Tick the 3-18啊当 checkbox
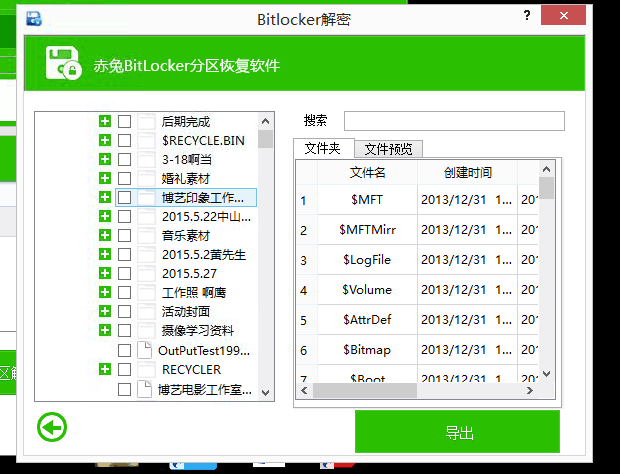Viewport: 620px width, 474px height. point(125,159)
